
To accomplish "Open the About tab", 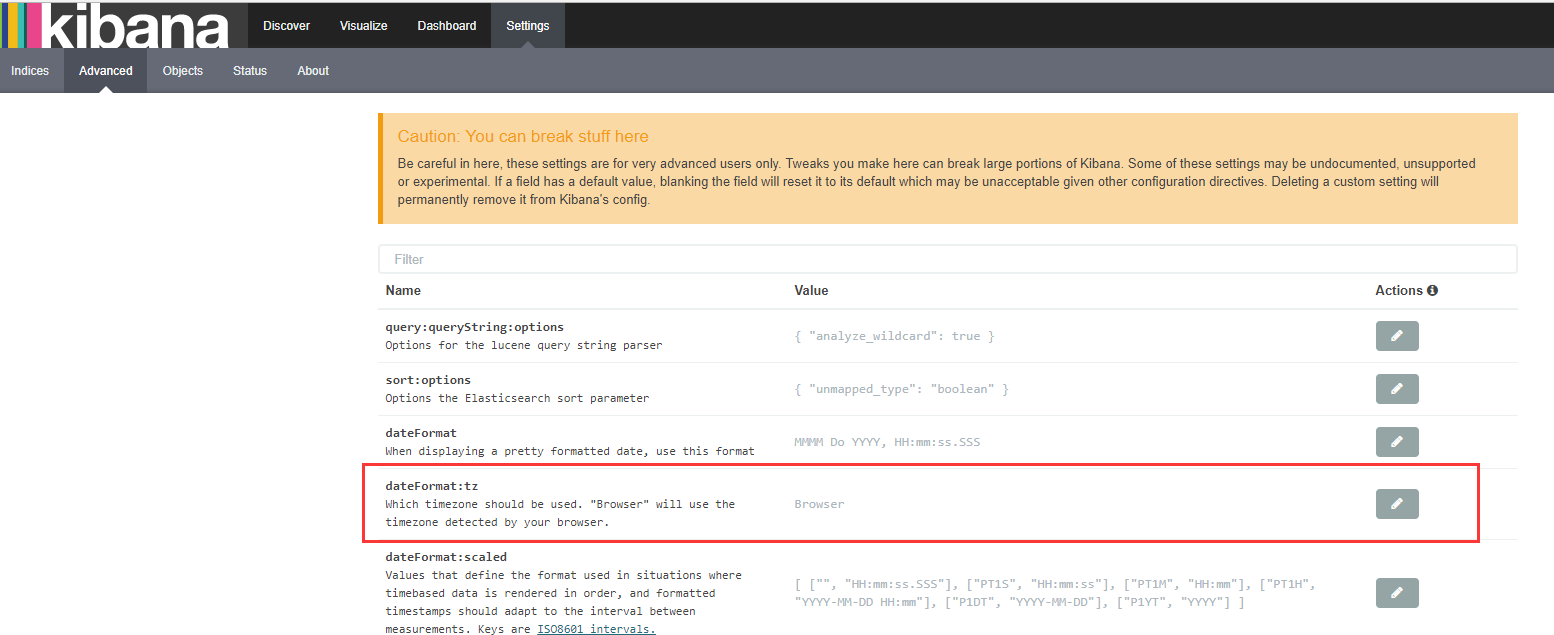I will pos(313,71).
